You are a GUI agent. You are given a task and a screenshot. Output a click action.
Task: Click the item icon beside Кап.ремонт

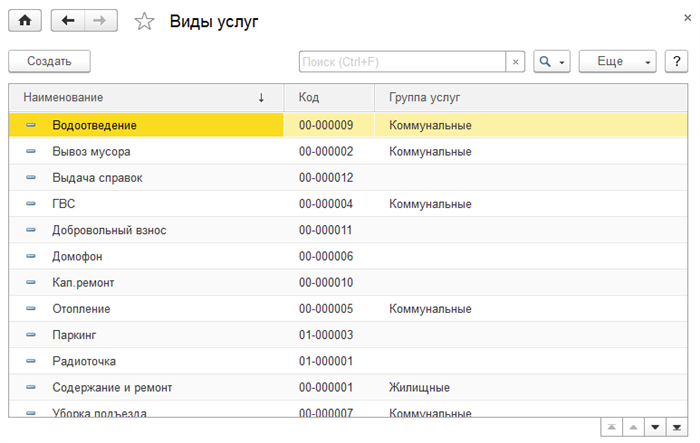pyautogui.click(x=31, y=282)
